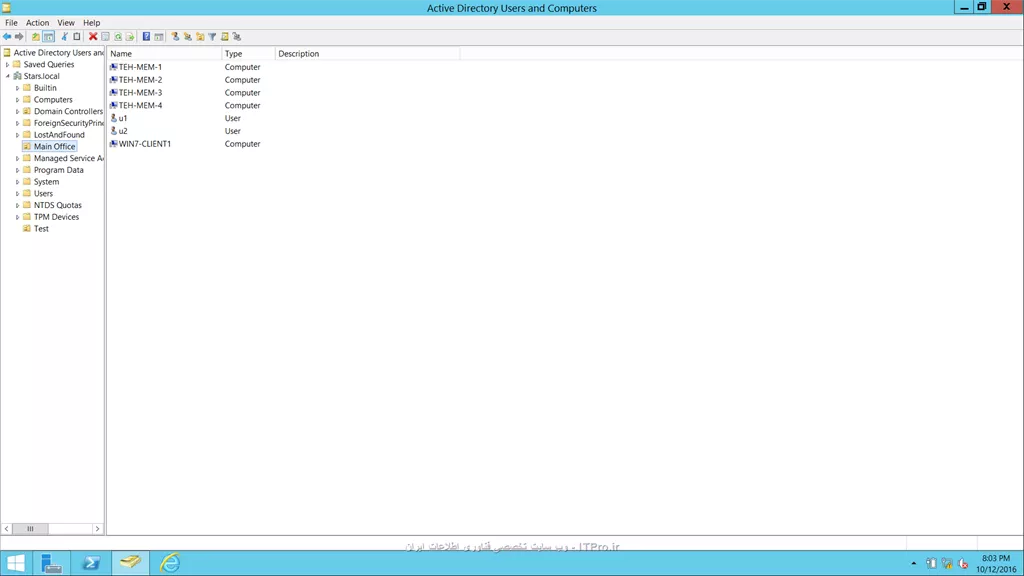Click the red X Delete icon
This screenshot has height=576, width=1024.
pyautogui.click(x=93, y=37)
